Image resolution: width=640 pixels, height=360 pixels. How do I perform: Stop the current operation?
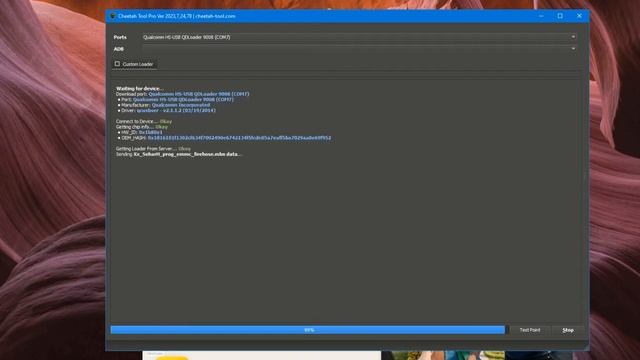tap(568, 330)
